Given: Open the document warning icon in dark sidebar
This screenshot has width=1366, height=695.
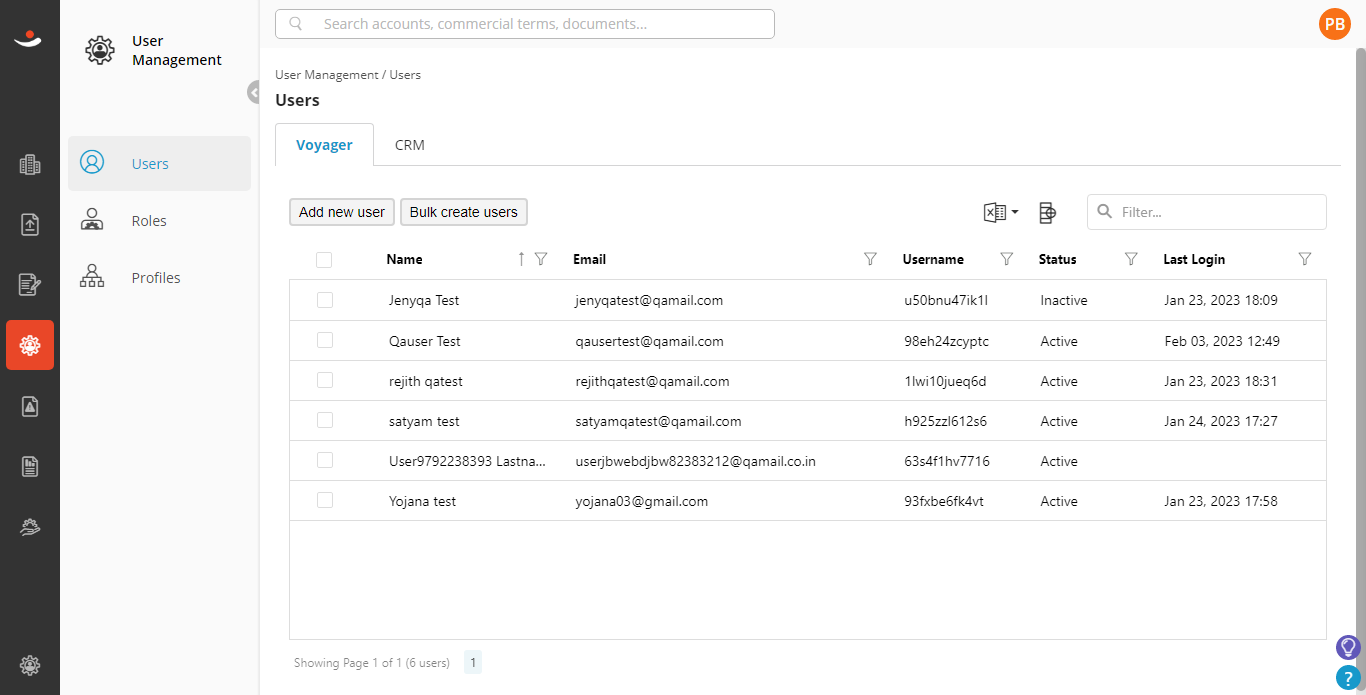Looking at the screenshot, I should [x=30, y=406].
